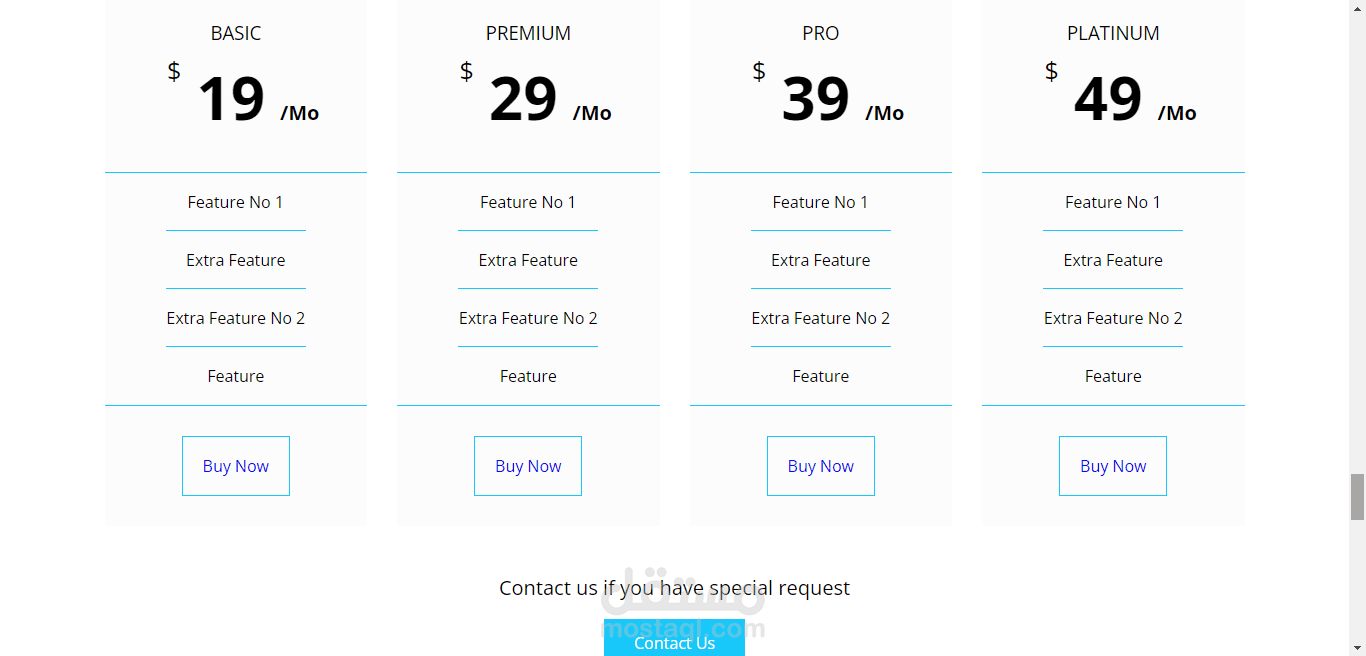The height and width of the screenshot is (656, 1366).
Task: Click the Contact Us button
Action: [x=674, y=642]
